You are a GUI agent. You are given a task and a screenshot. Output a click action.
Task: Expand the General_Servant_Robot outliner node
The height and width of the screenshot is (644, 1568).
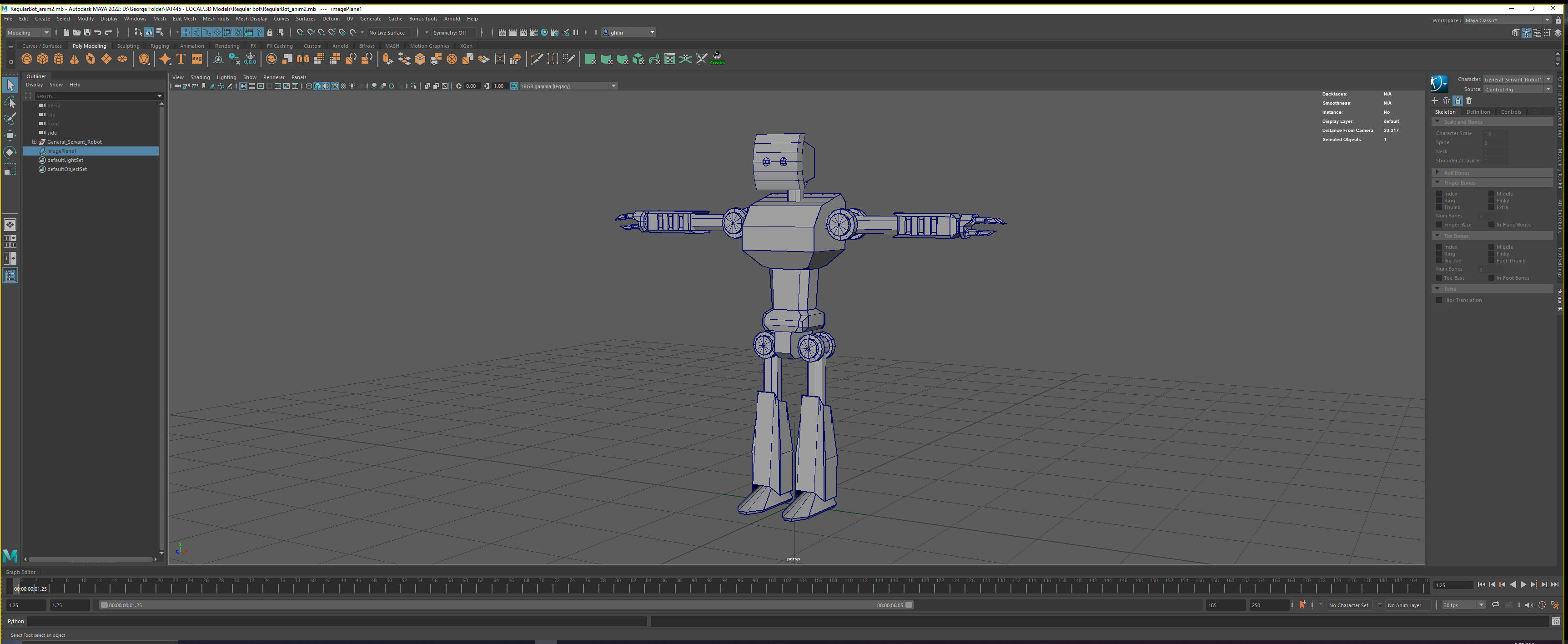pyautogui.click(x=35, y=142)
